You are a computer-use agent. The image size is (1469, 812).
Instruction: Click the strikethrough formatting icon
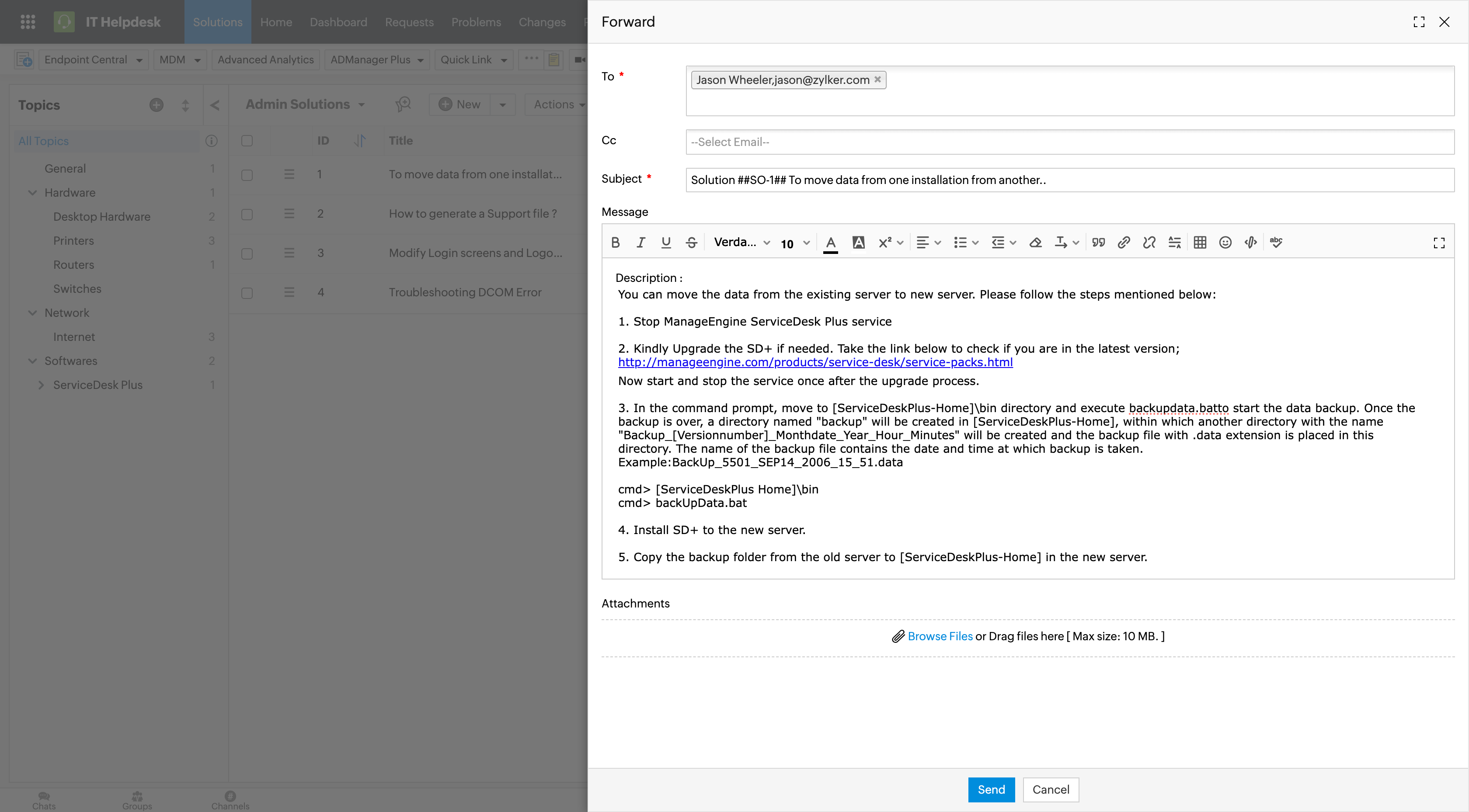[x=691, y=243]
